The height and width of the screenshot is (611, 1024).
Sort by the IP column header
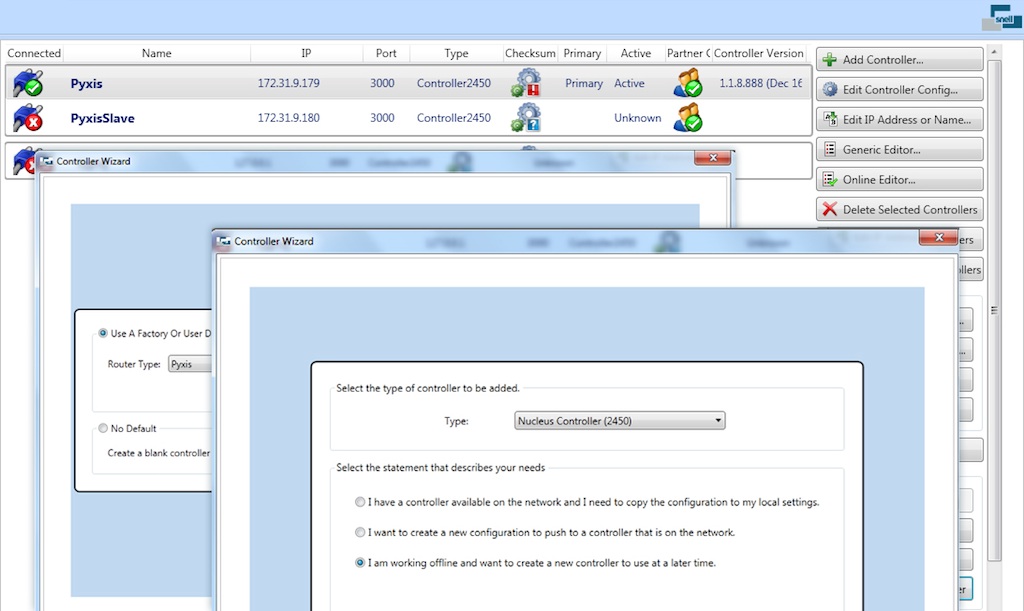306,53
